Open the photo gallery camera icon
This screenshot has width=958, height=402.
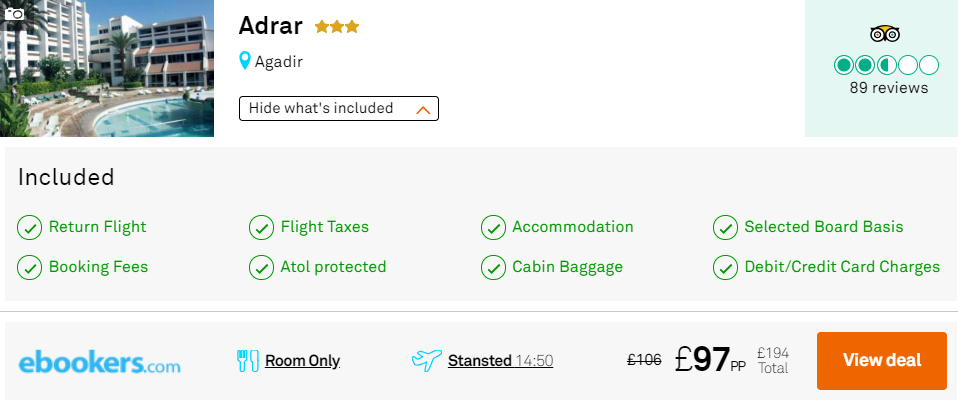(14, 13)
